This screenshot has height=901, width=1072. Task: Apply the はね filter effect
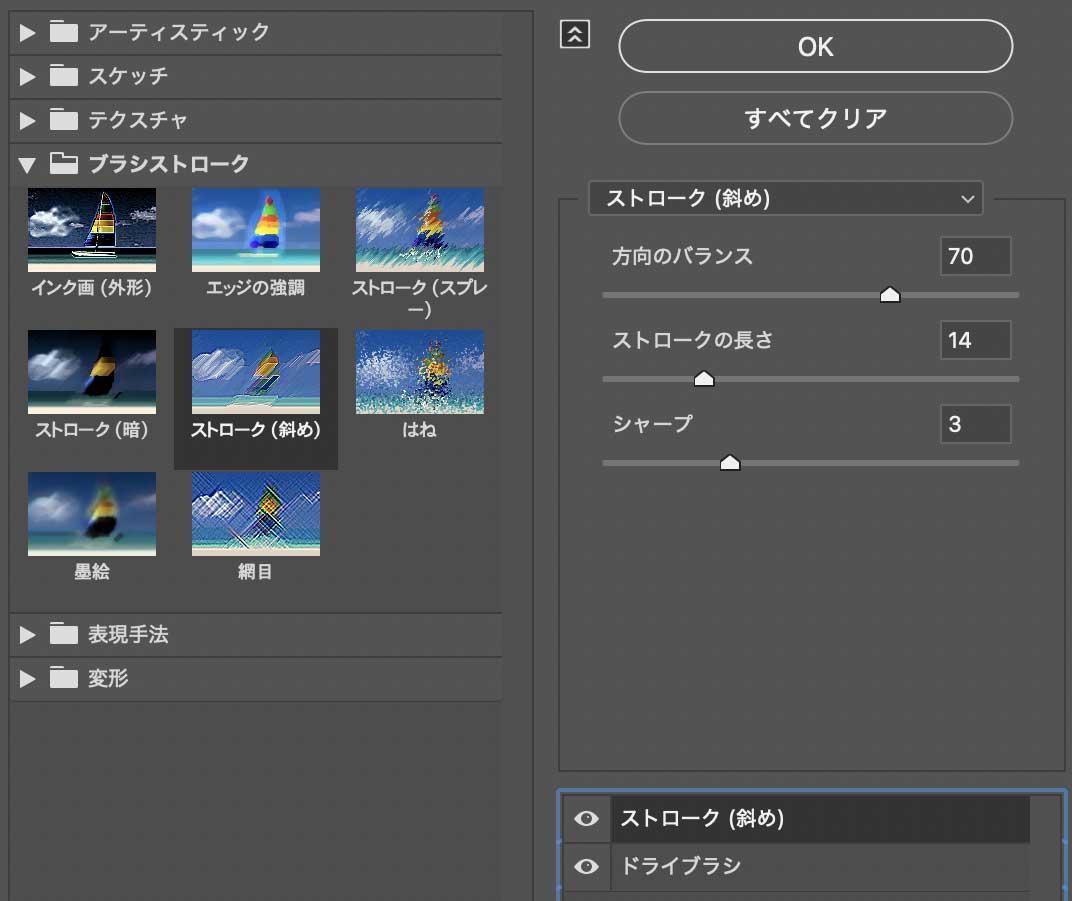[x=419, y=371]
